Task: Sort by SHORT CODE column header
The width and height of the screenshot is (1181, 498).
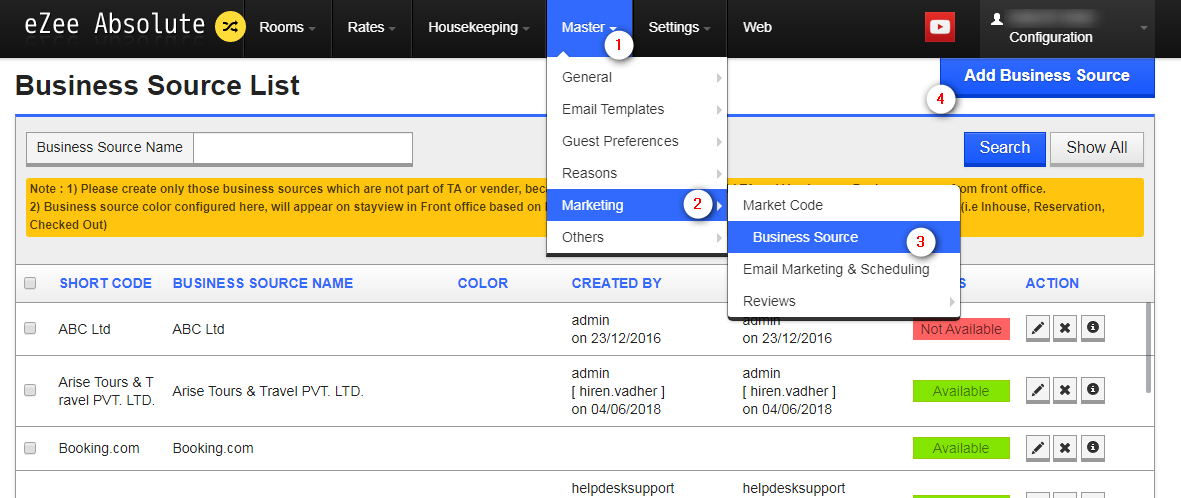Action: [105, 283]
